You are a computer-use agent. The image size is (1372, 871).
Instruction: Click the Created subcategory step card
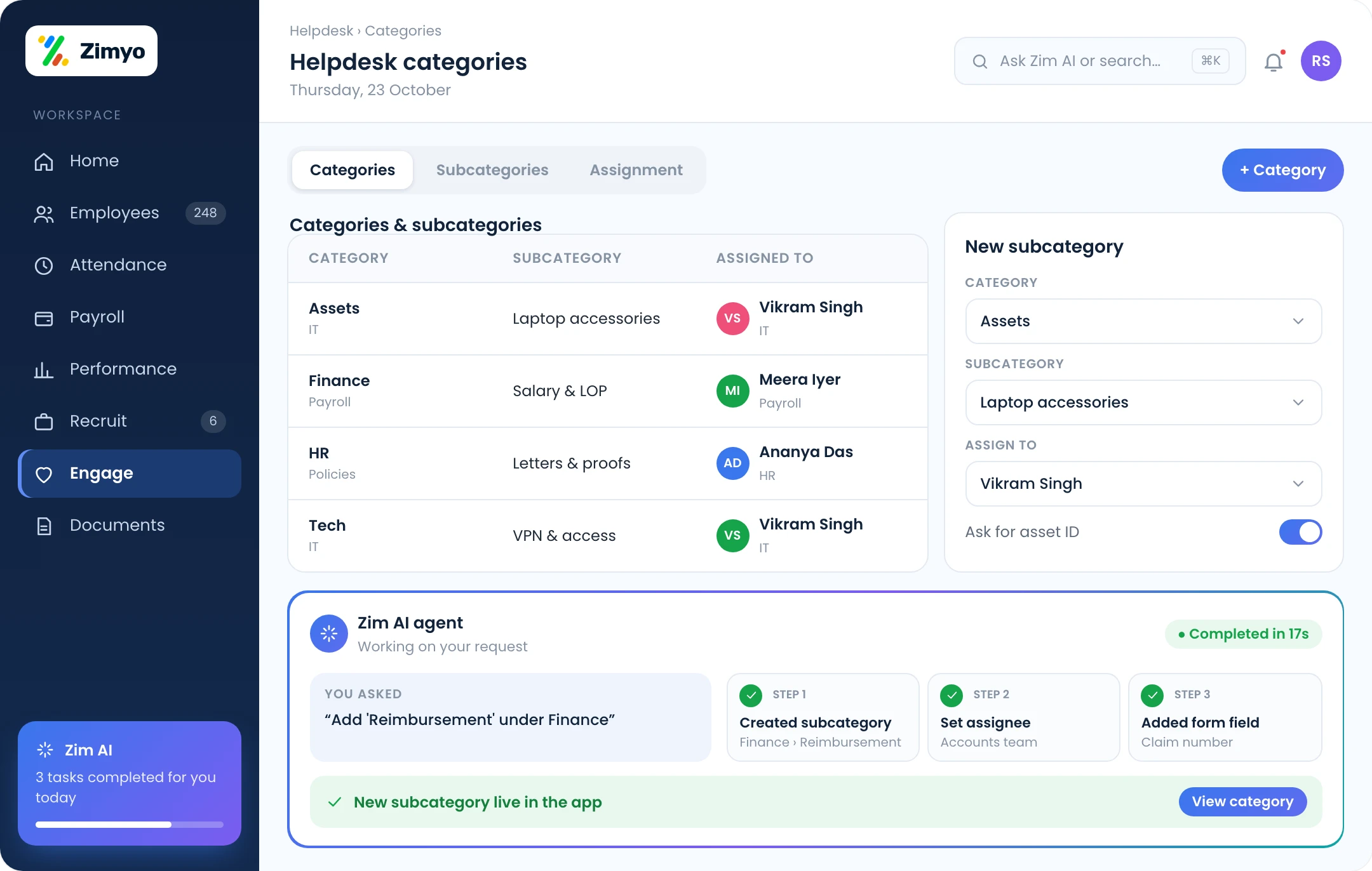tap(823, 717)
